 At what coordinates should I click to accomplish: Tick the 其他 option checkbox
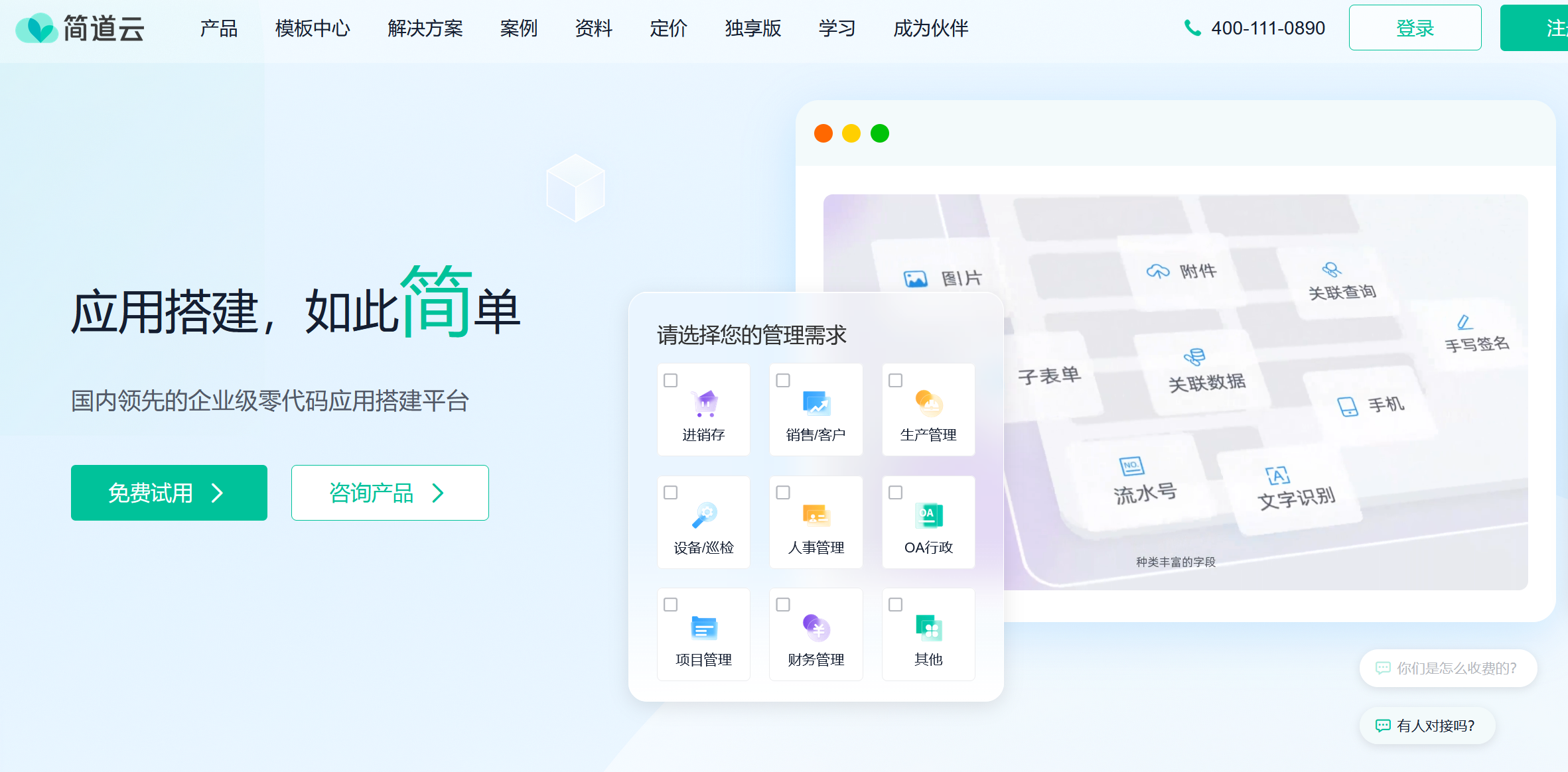896,605
